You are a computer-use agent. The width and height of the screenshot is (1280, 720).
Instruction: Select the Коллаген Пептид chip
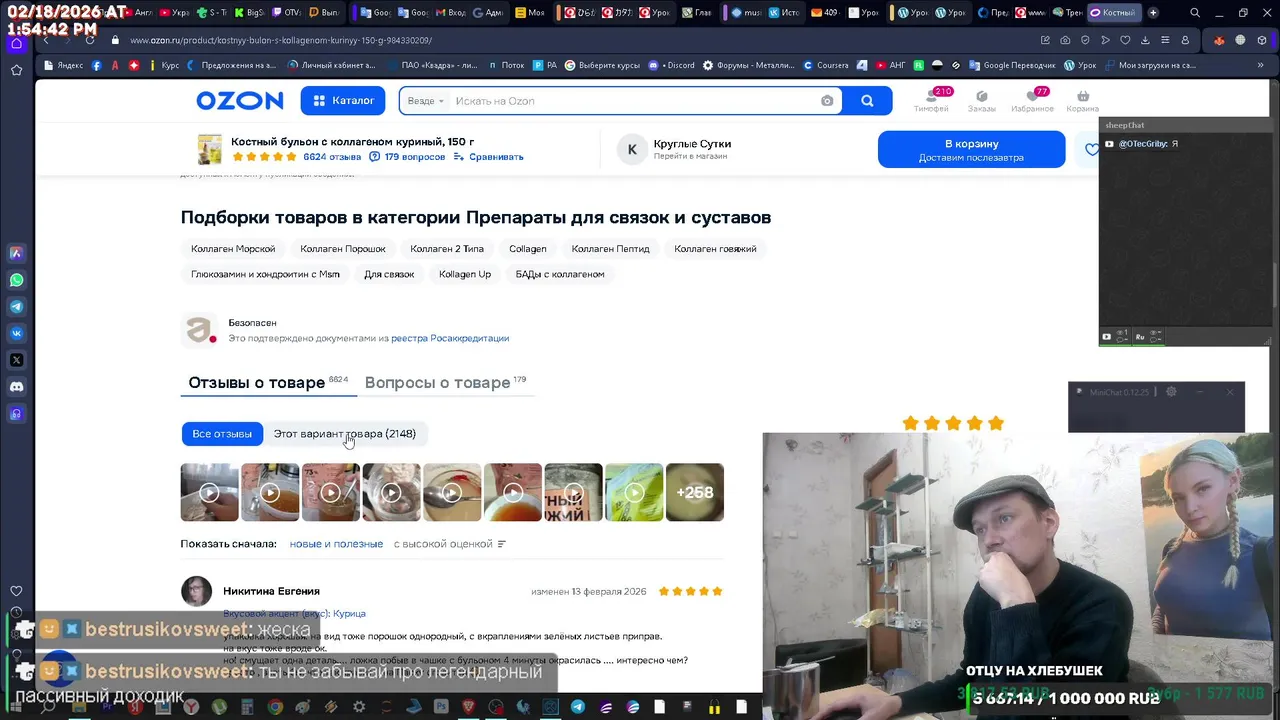click(610, 249)
